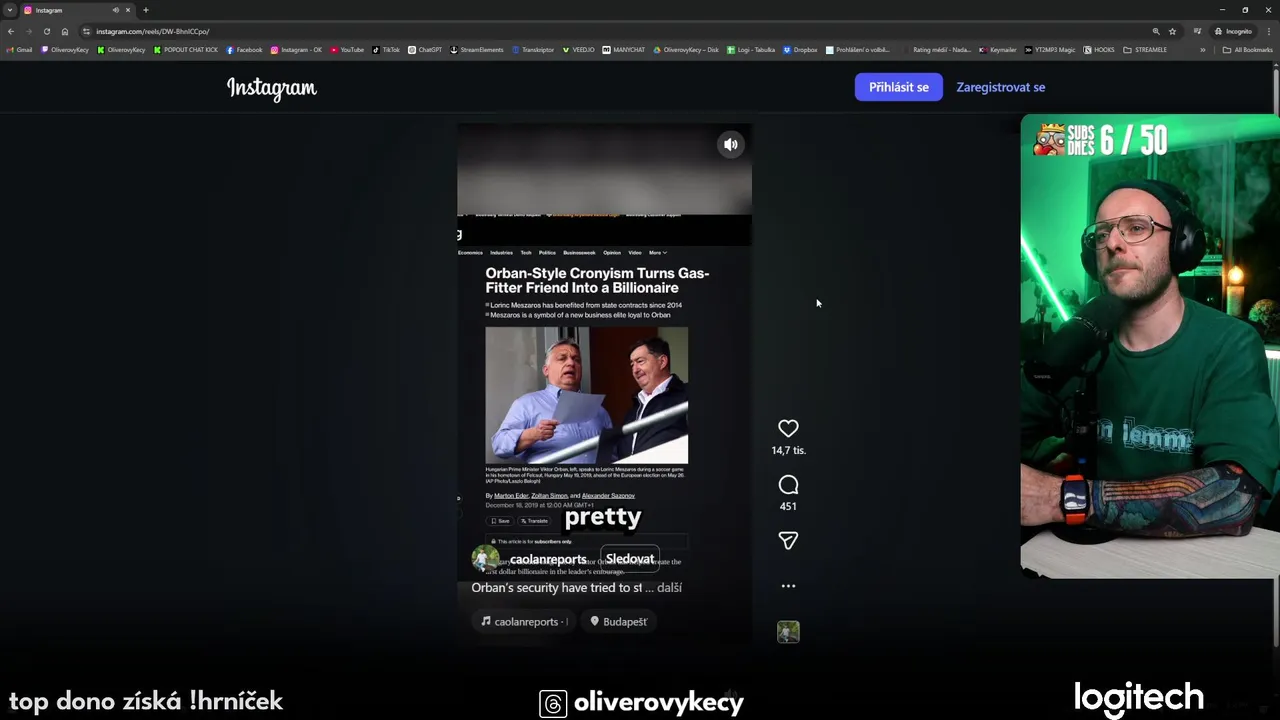Open the Keymailer bookmark

(998, 50)
